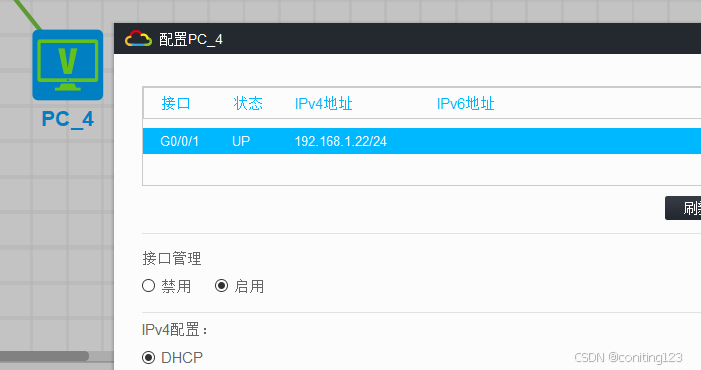This screenshot has height=370, width=701.
Task: Choose DHCP for IPv4 configuration
Action: (148, 357)
